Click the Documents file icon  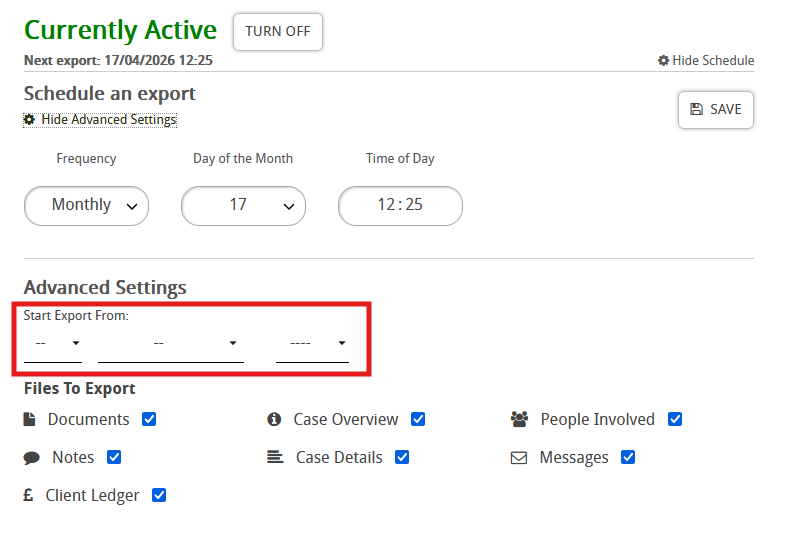point(30,420)
